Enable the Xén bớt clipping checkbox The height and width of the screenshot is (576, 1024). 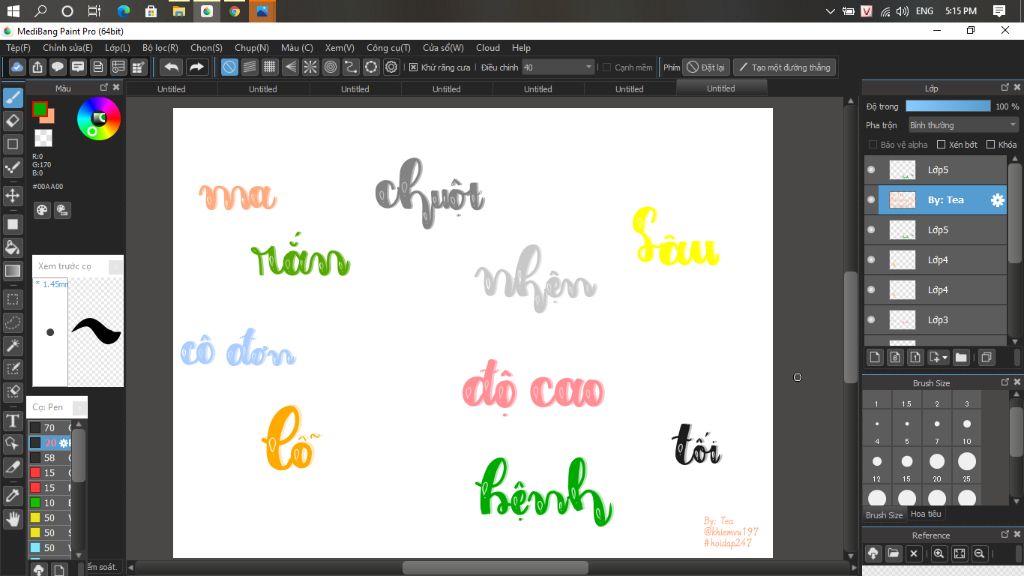tap(941, 144)
